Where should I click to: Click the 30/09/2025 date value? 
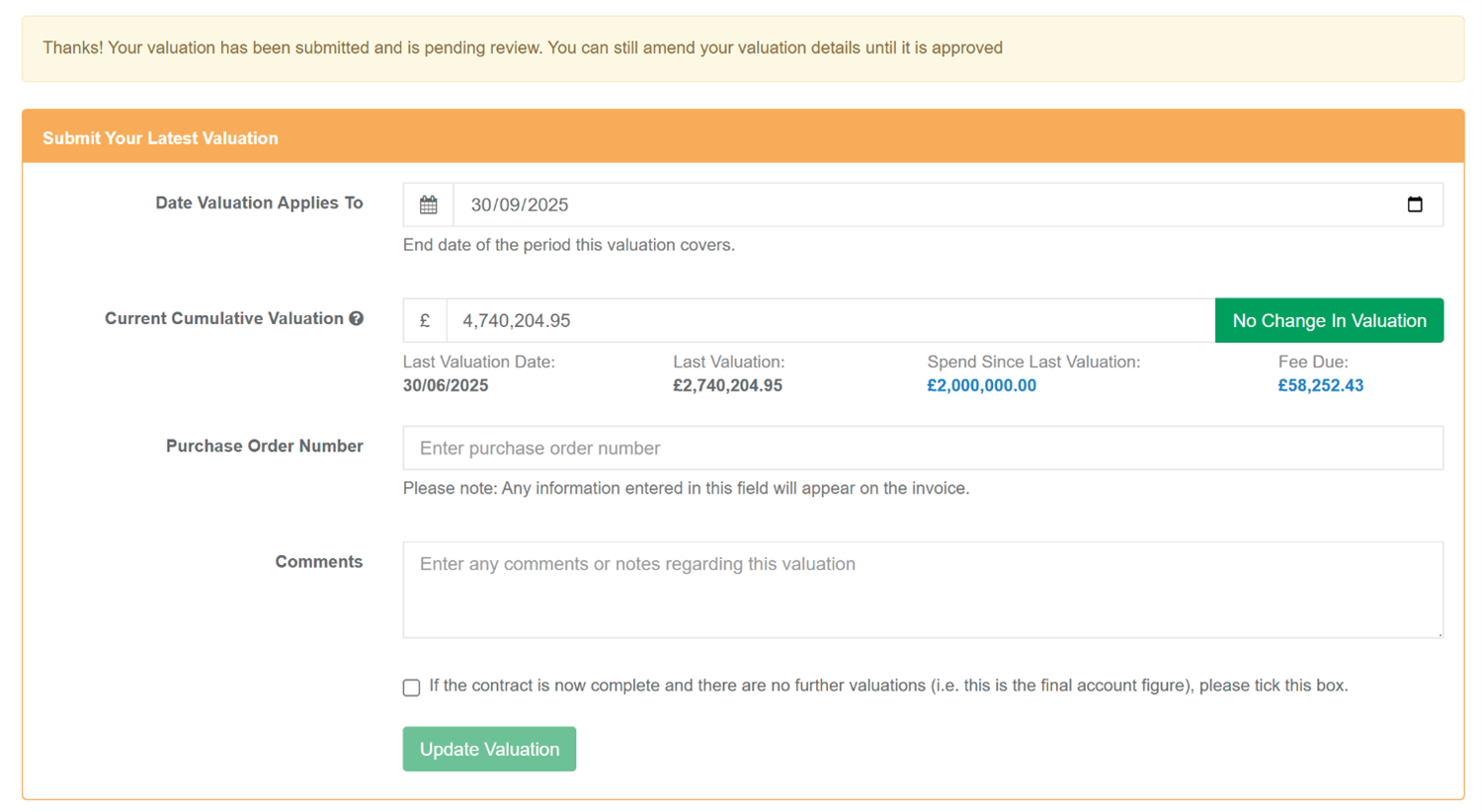point(520,205)
